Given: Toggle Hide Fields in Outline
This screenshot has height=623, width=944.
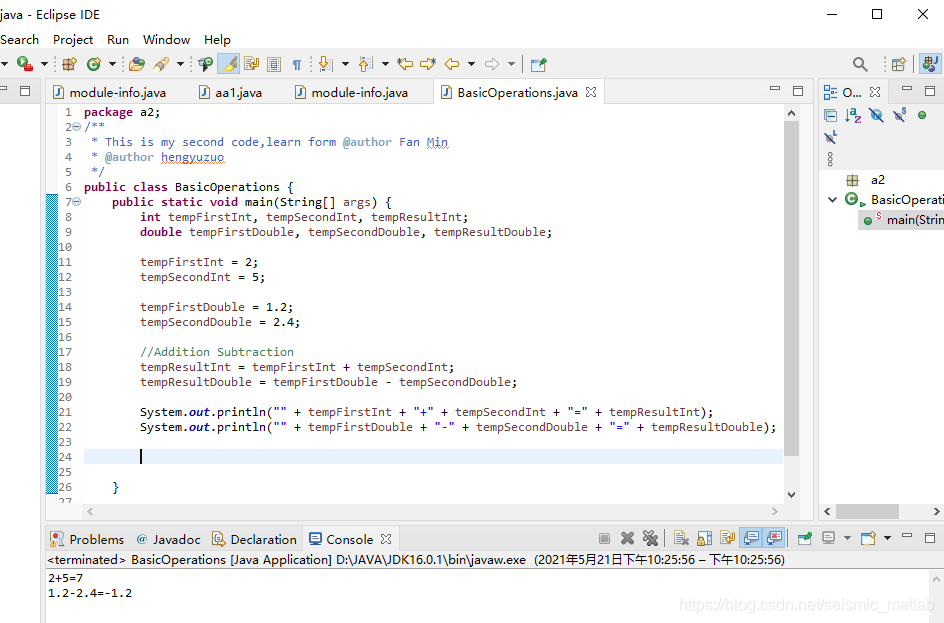Looking at the screenshot, I should tap(877, 115).
